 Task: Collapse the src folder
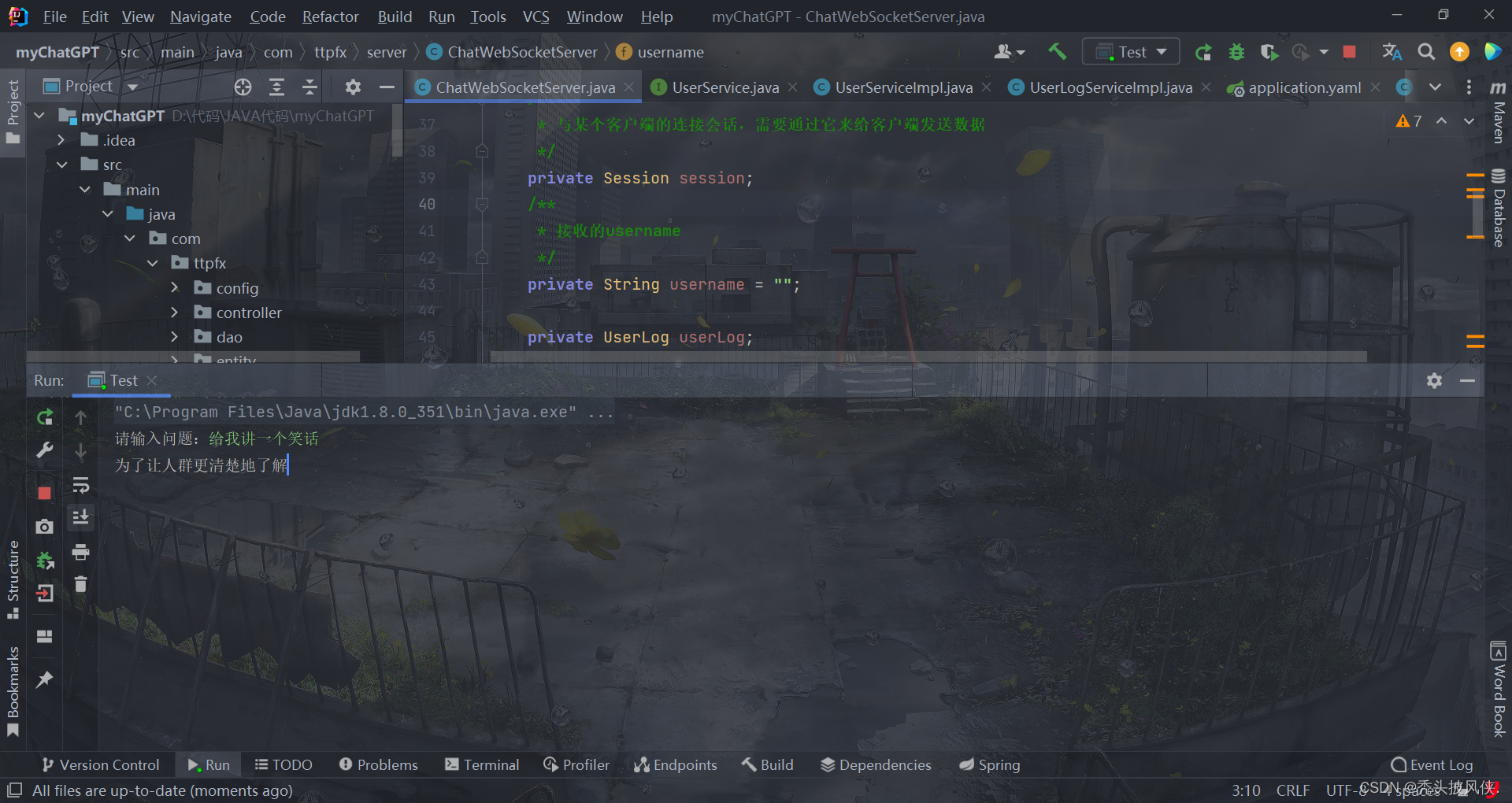coord(61,165)
